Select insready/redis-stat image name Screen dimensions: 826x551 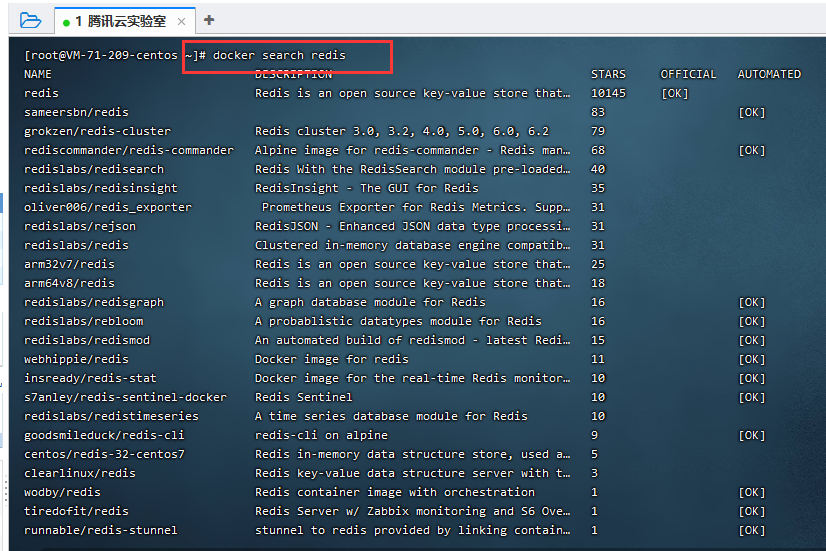pyautogui.click(x=90, y=378)
